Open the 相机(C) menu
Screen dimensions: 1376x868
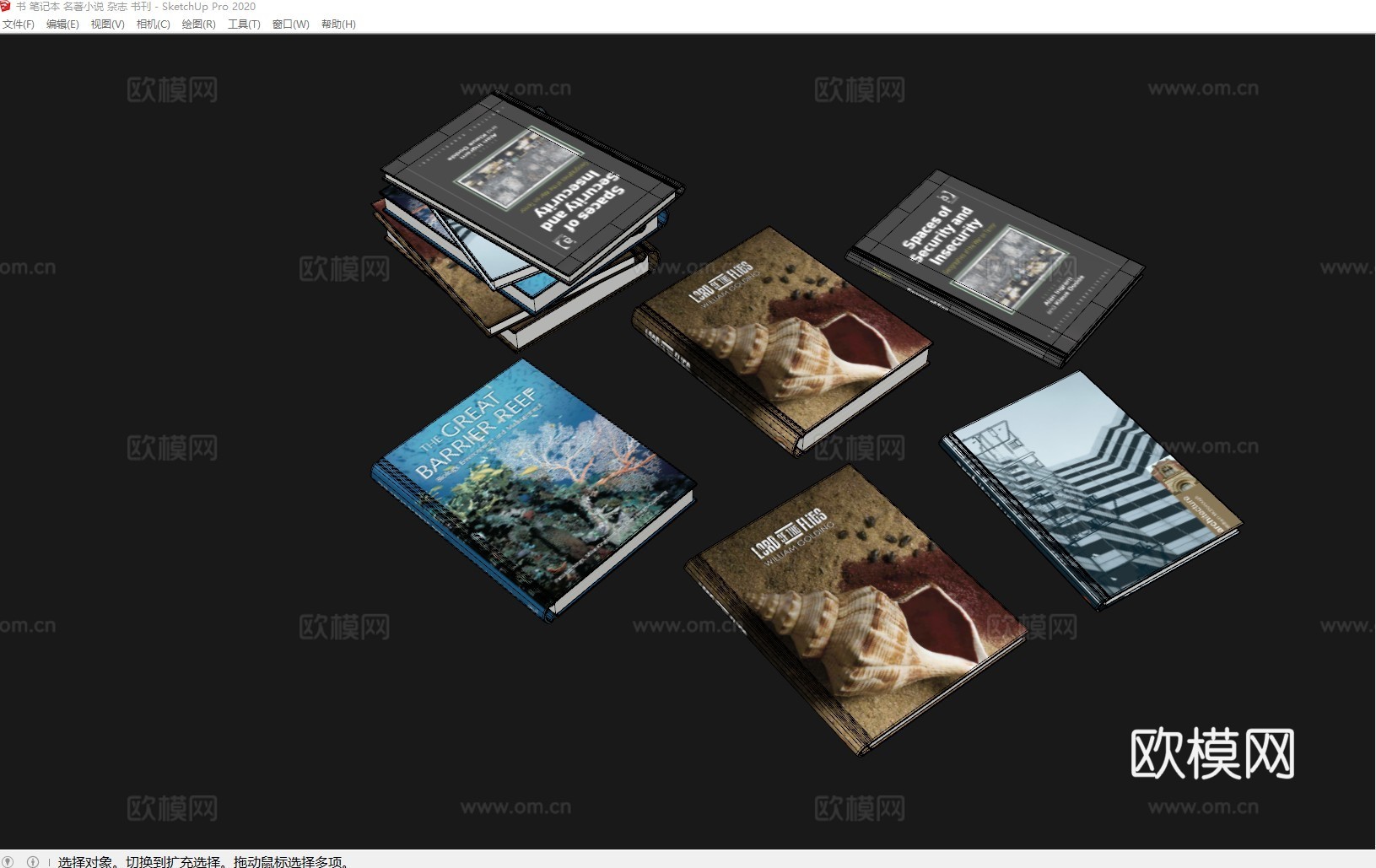click(x=153, y=24)
